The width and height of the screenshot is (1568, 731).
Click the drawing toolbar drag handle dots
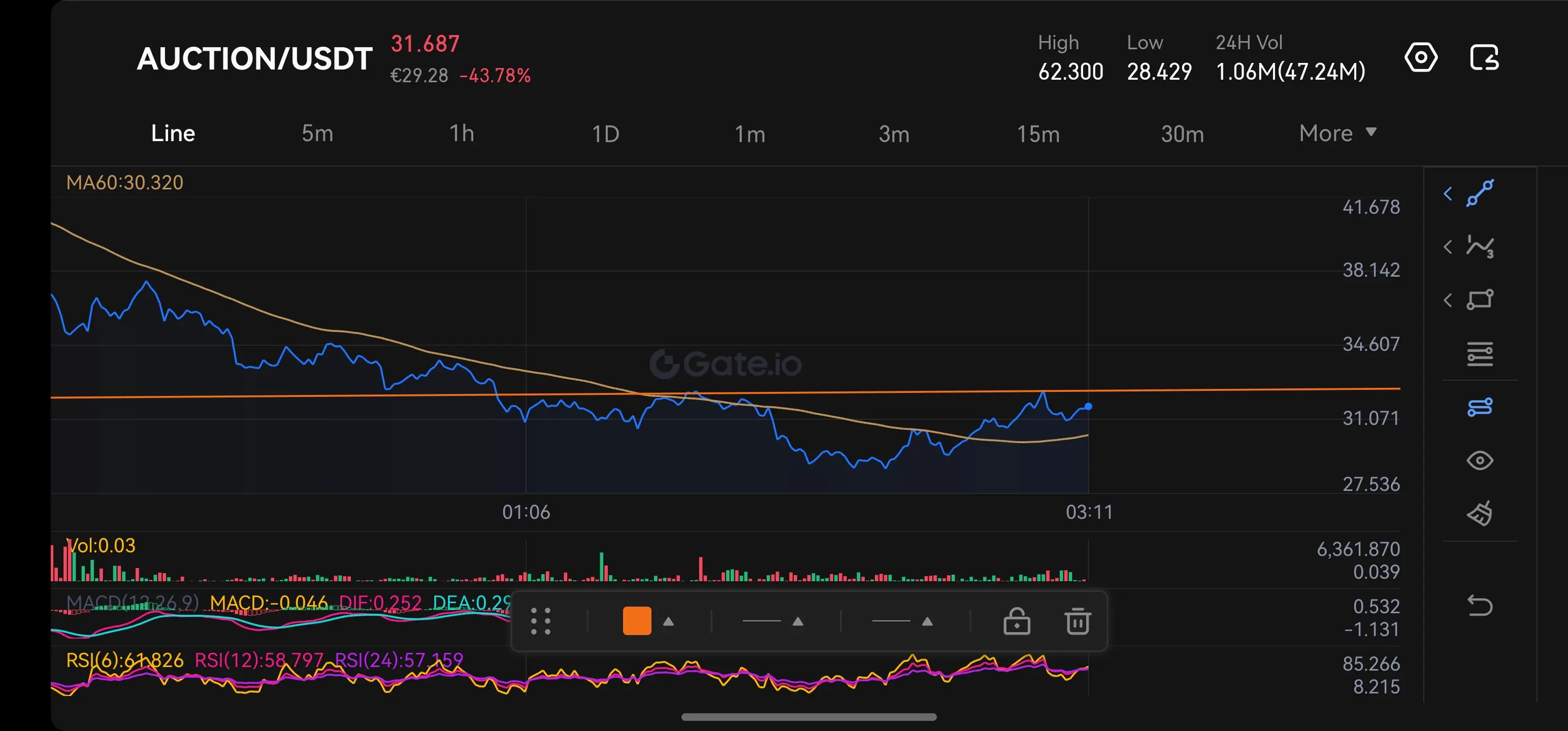[x=540, y=621]
